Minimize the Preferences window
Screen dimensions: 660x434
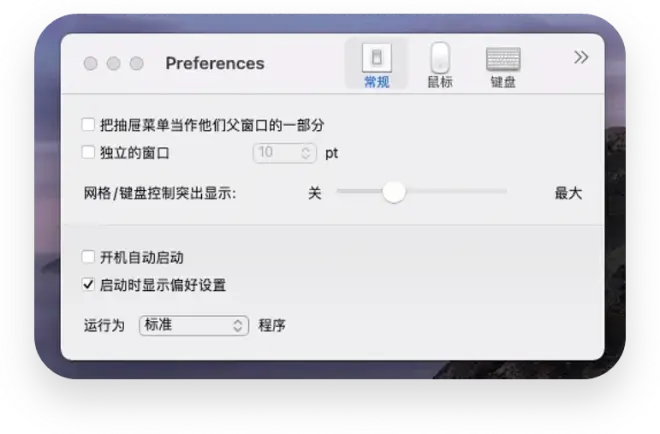pyautogui.click(x=113, y=64)
